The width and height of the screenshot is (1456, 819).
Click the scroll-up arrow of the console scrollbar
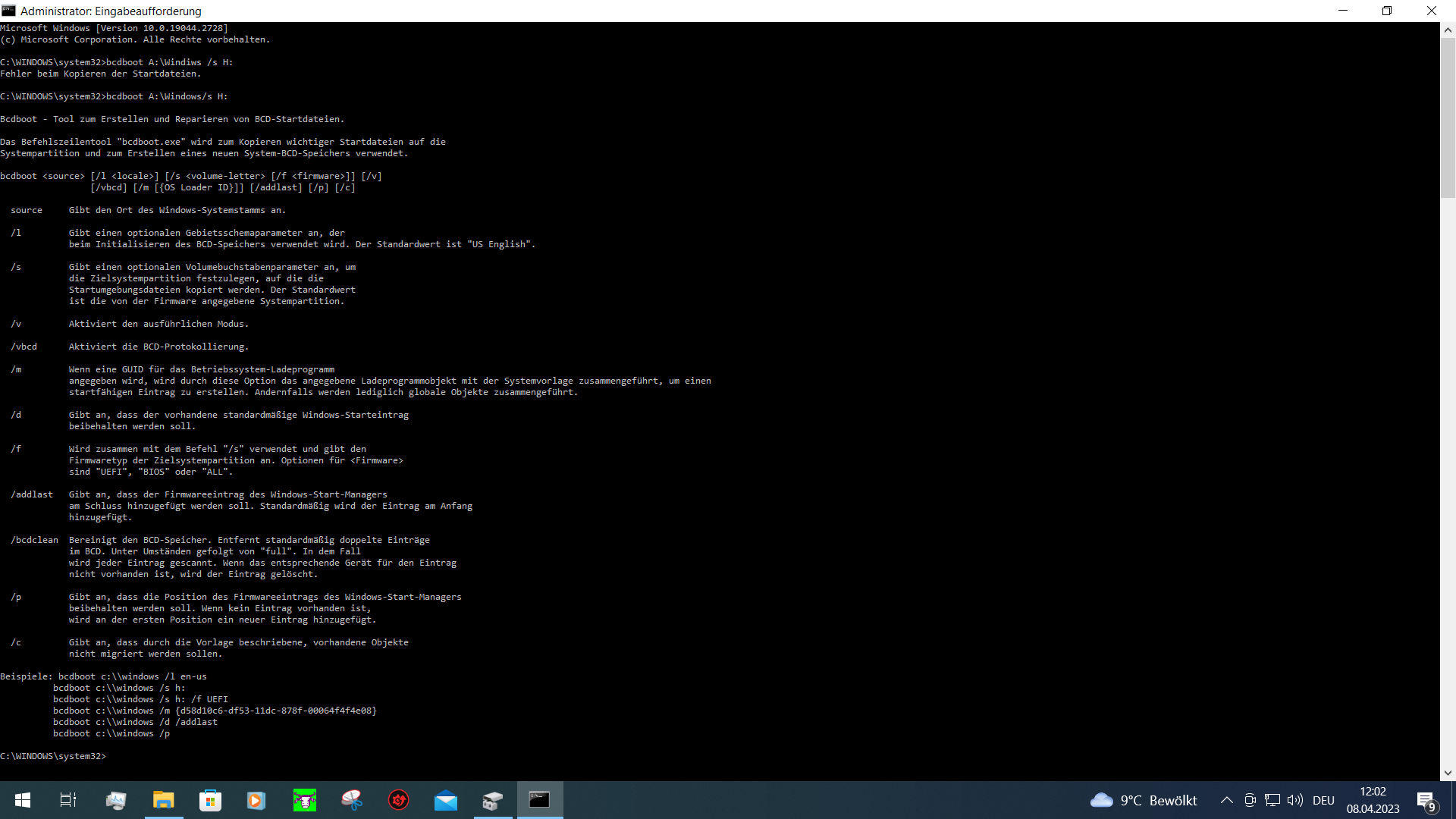point(1448,30)
